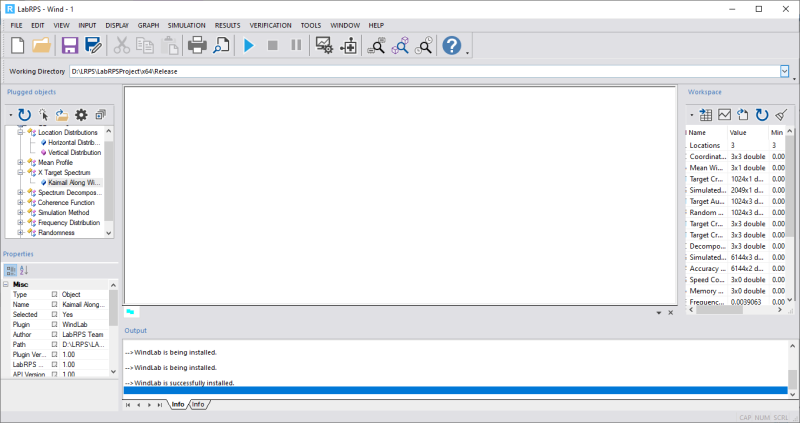Click the Name column header in Workspace
Viewport: 800px width, 423px height.
coord(707,132)
